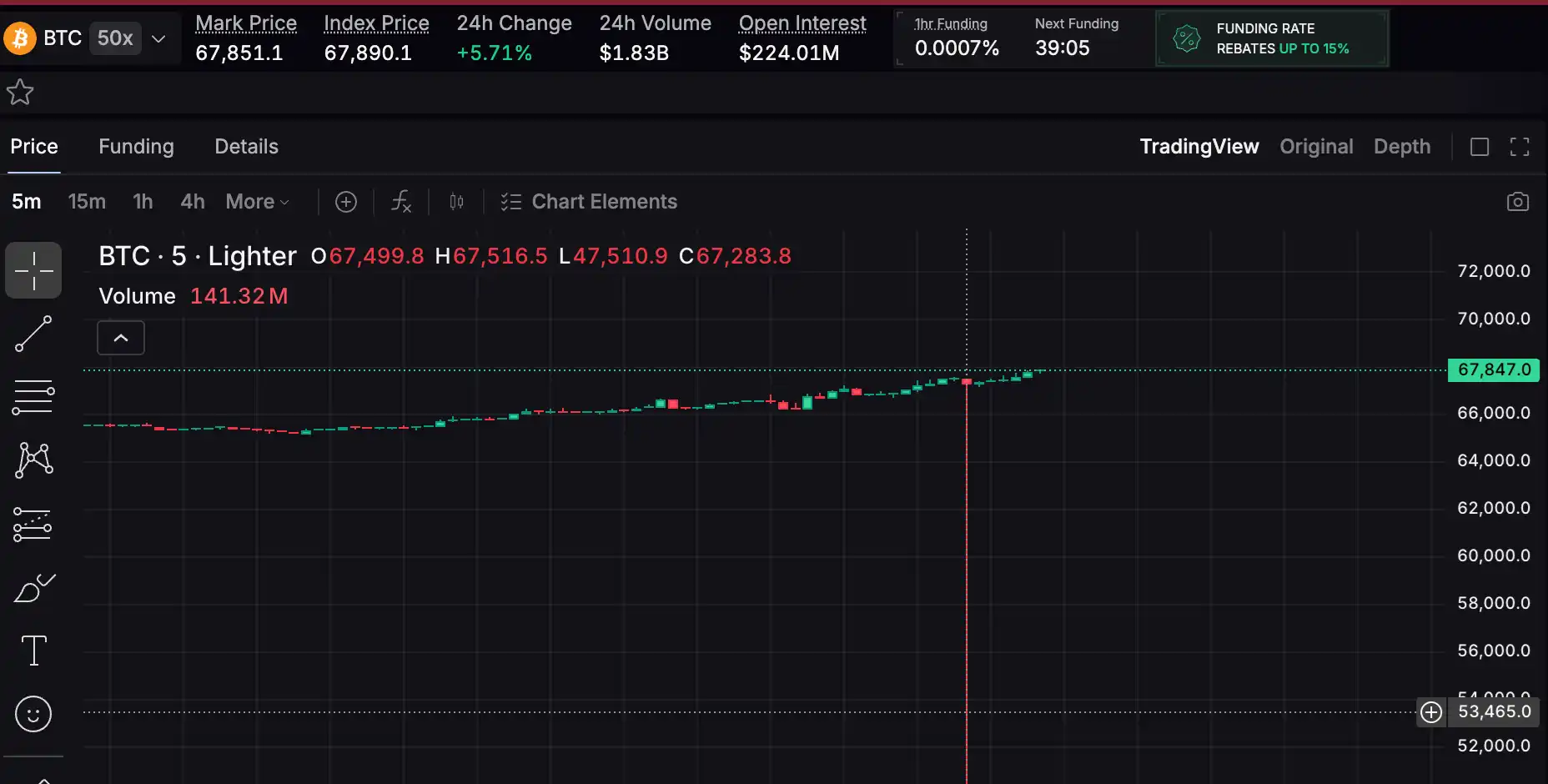The width and height of the screenshot is (1548, 784).
Task: Expand the More timeframes dropdown
Action: [257, 202]
